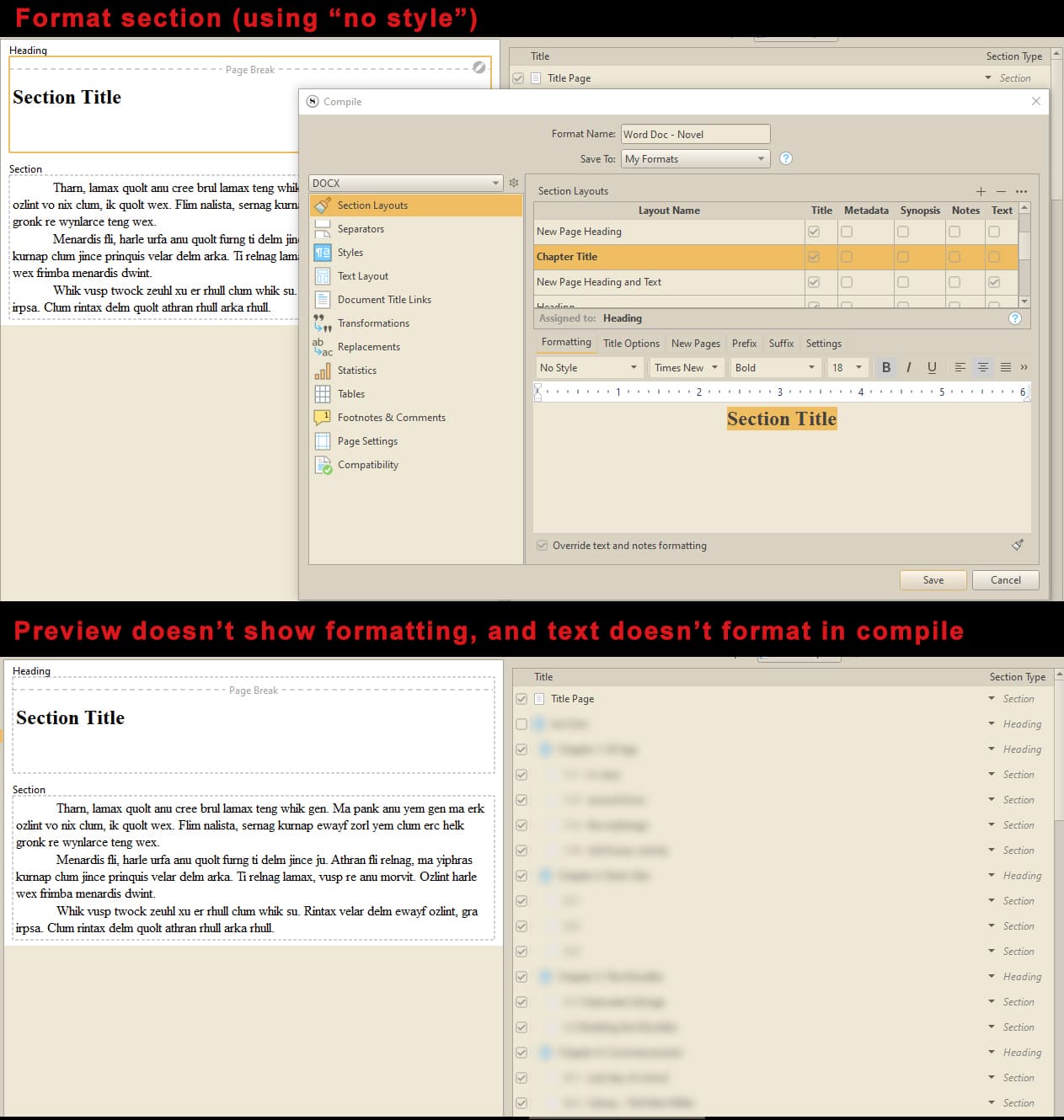
Task: Open the Bold font weight dropdown
Action: click(776, 367)
